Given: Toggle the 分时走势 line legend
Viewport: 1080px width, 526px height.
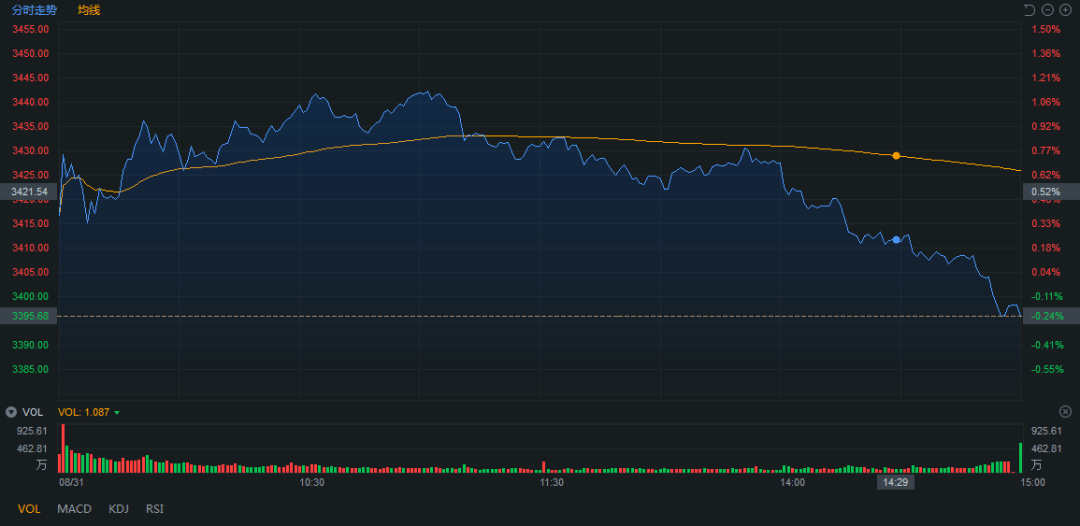Looking at the screenshot, I should click(34, 10).
